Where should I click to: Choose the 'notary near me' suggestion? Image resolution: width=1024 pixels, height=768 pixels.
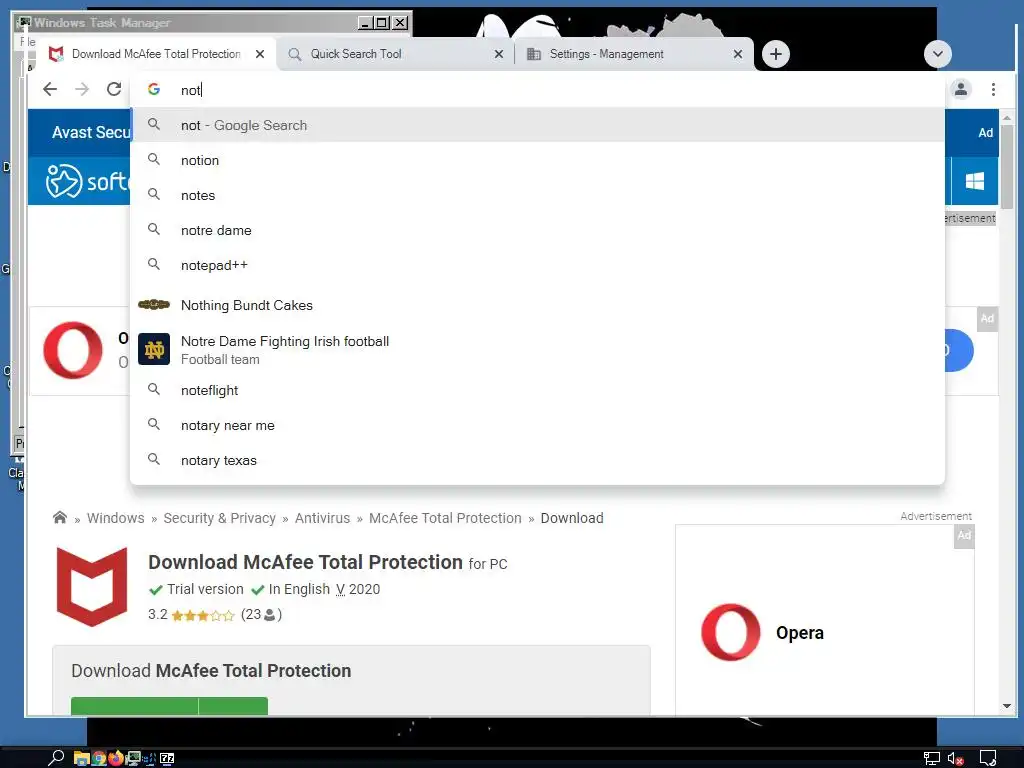[x=537, y=425]
